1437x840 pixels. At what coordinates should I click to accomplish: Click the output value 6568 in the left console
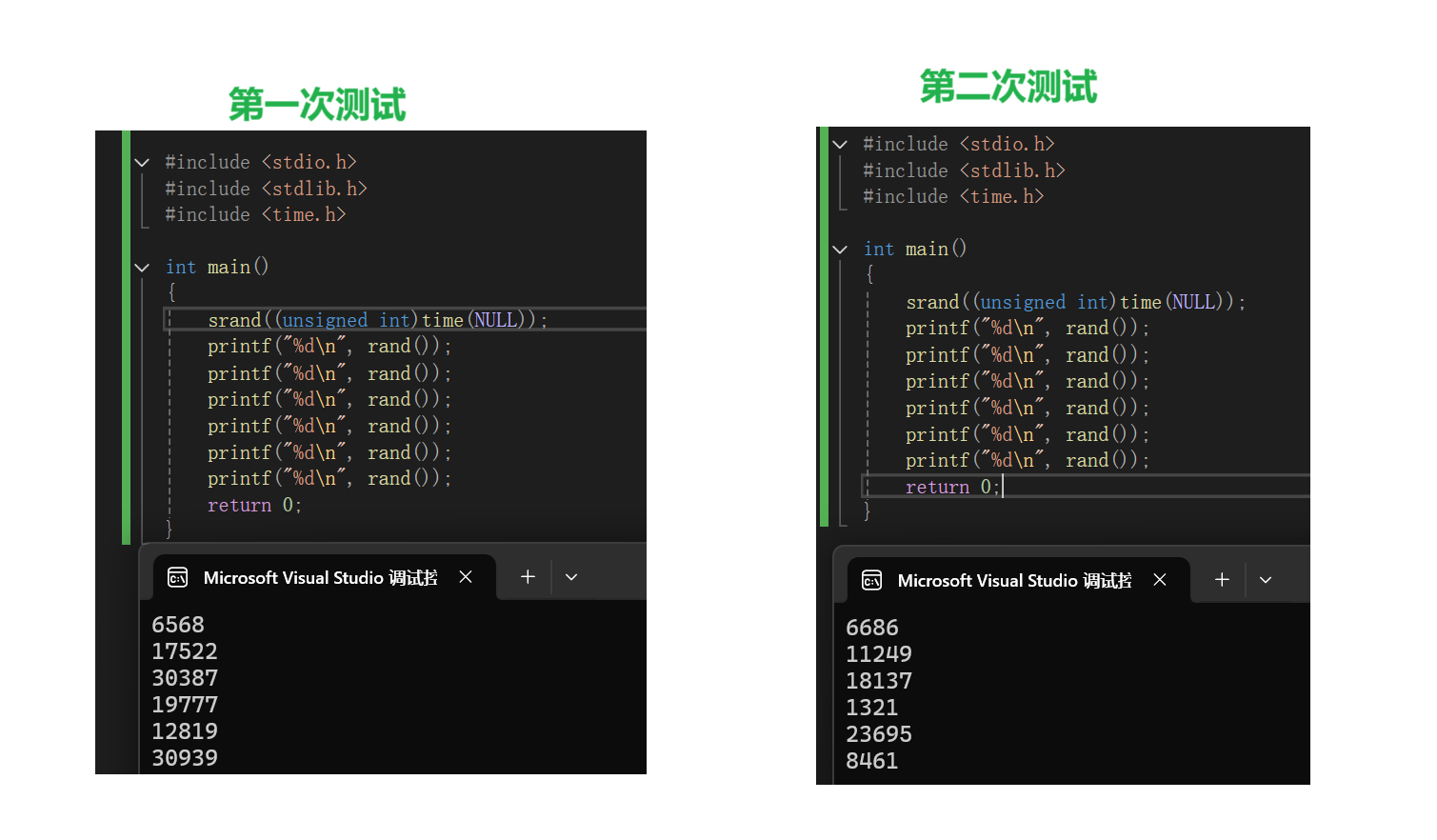(x=178, y=625)
